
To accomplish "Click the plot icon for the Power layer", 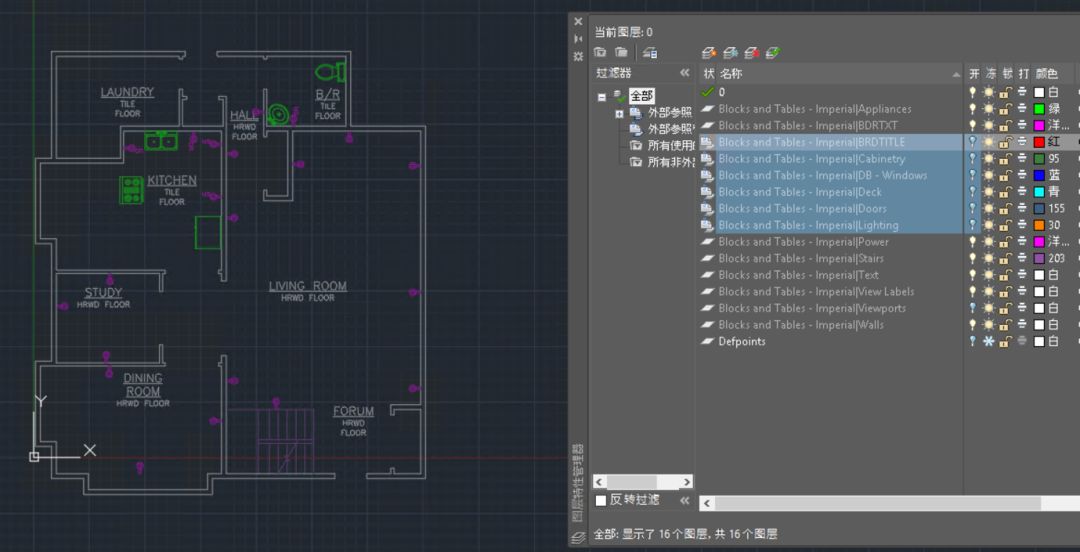I will pos(1022,242).
